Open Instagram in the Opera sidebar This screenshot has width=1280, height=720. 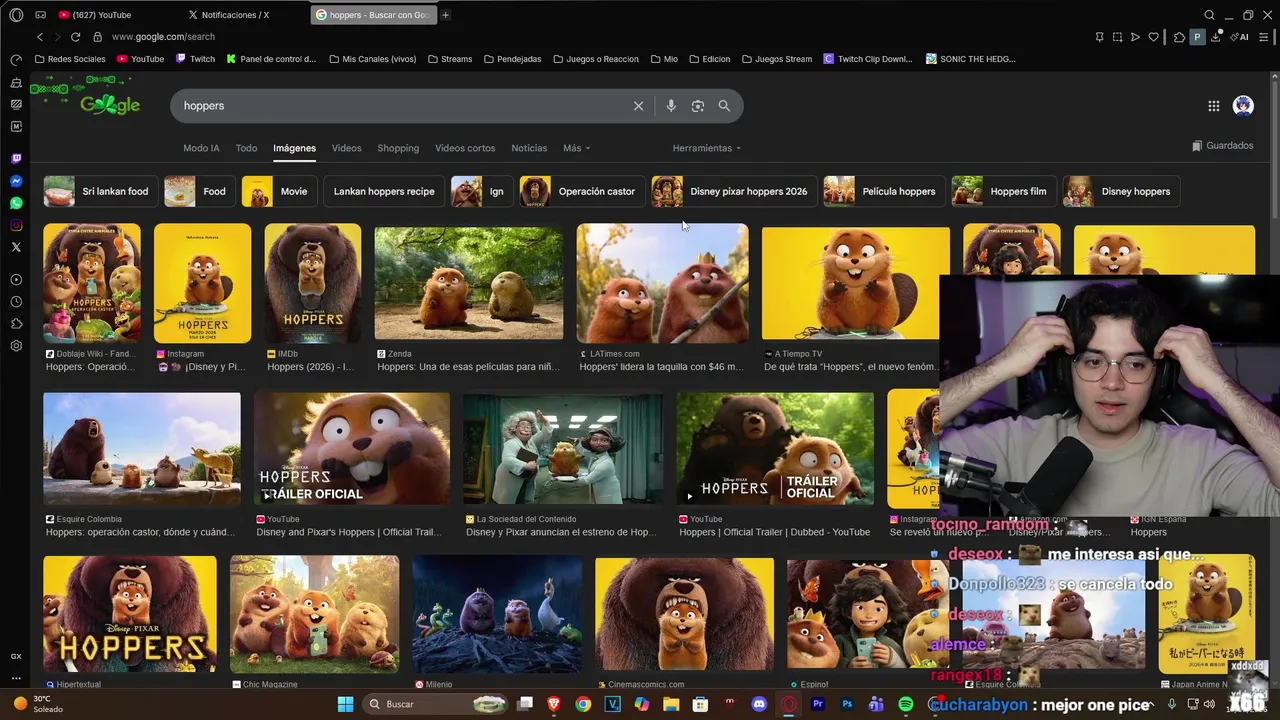tap(16, 225)
